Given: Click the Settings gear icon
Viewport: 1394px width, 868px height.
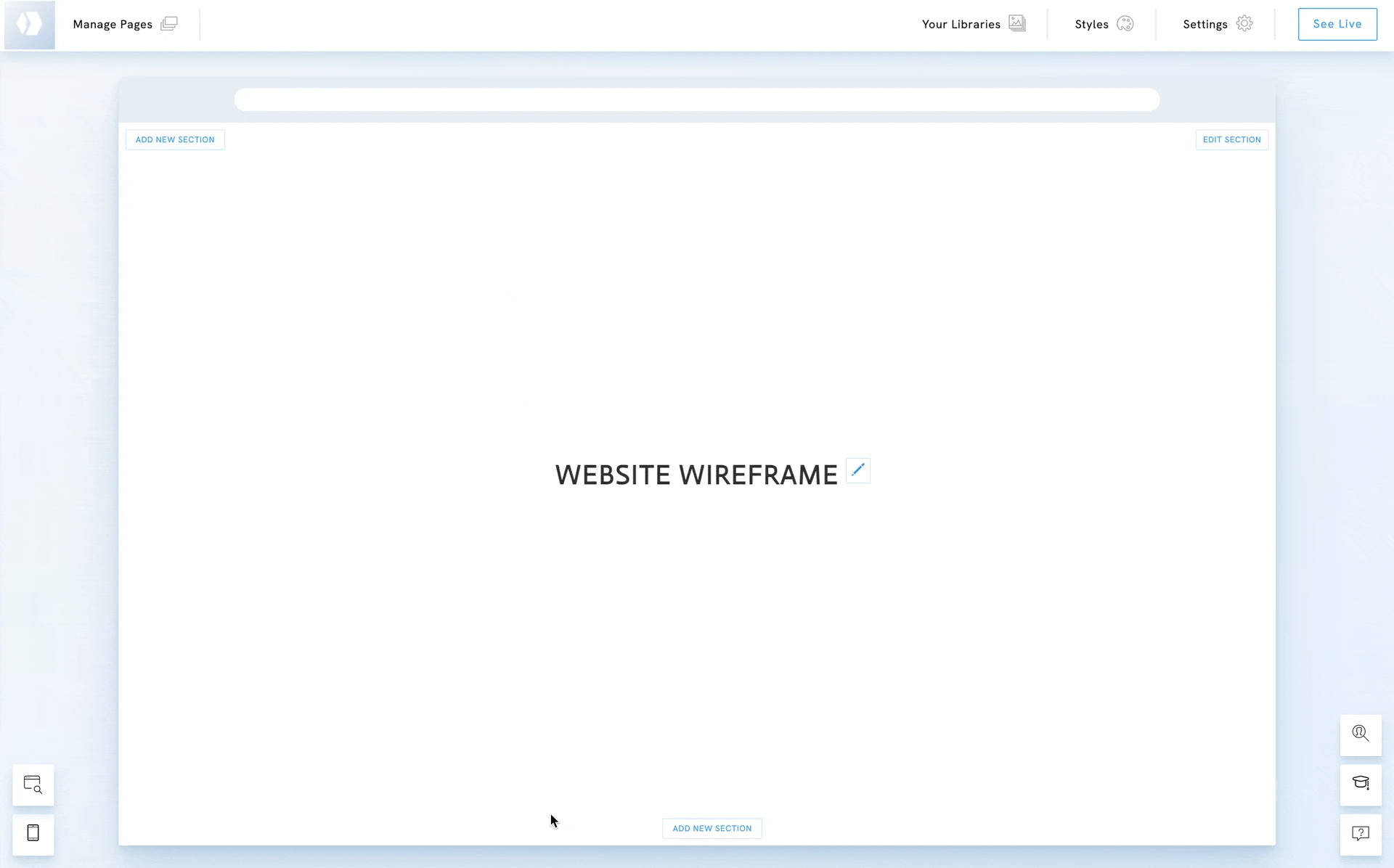Looking at the screenshot, I should (x=1244, y=24).
